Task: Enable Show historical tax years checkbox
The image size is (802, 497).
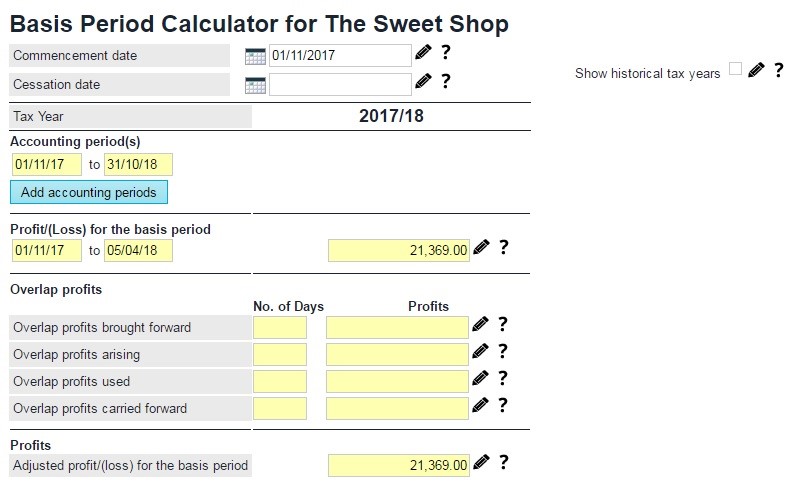Action: tap(736, 69)
